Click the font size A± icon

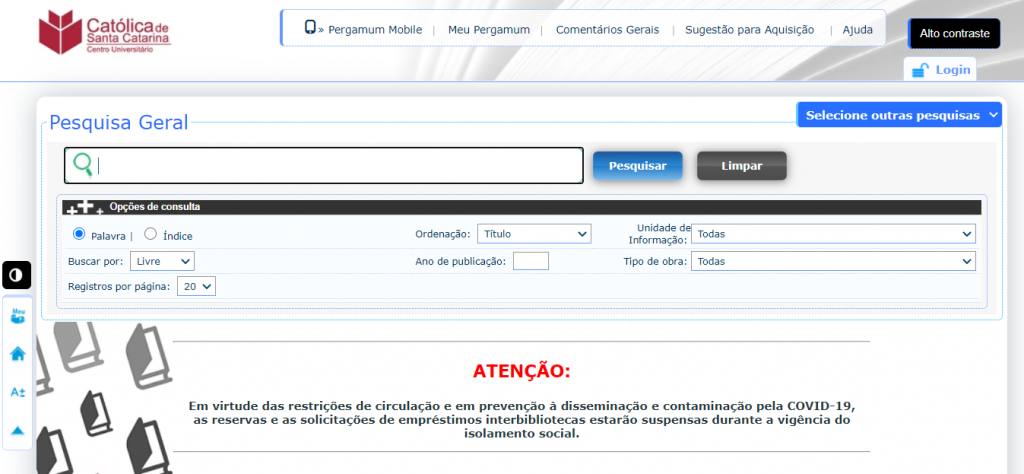(17, 392)
